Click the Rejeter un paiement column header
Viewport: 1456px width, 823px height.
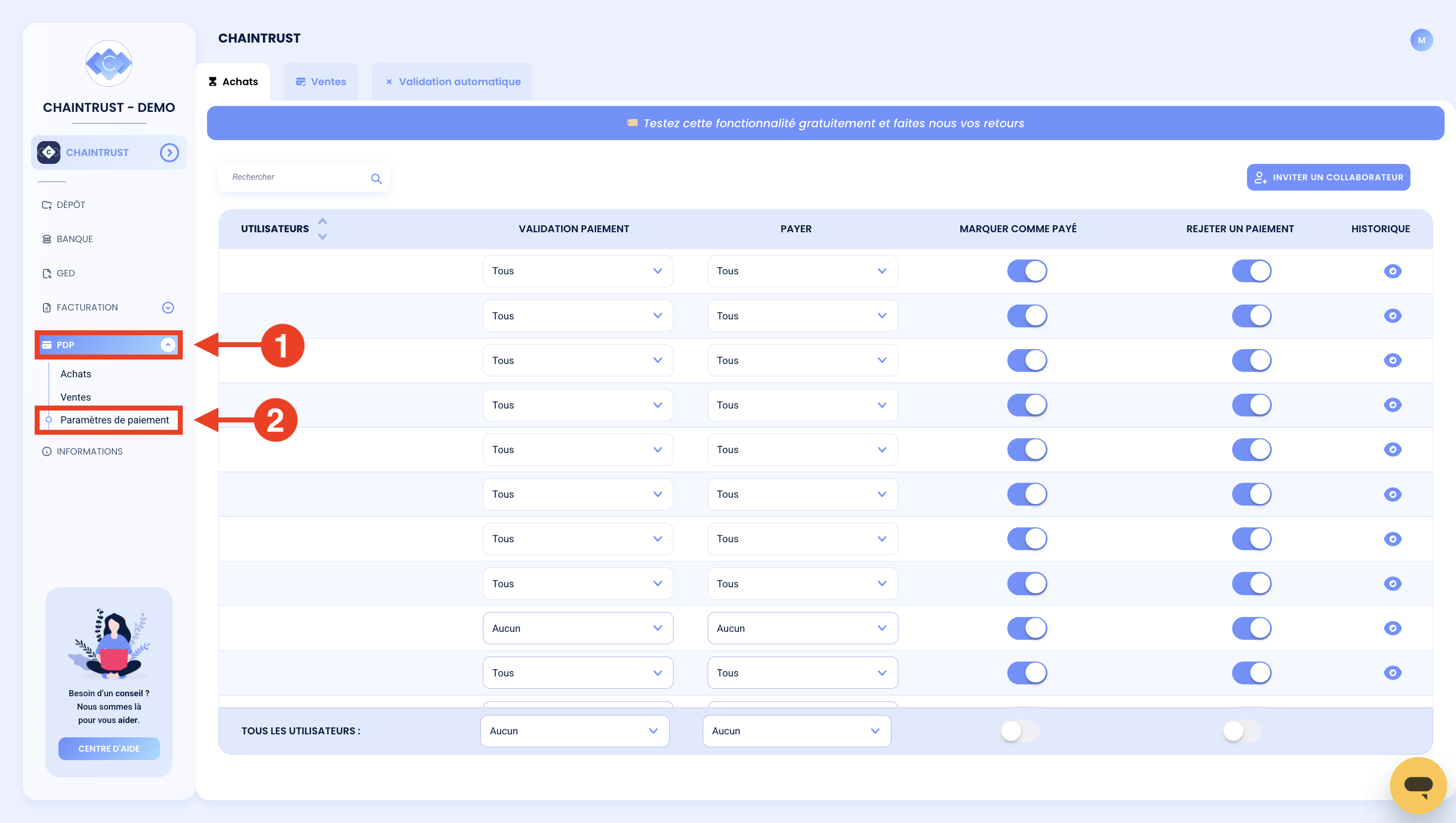(1240, 229)
